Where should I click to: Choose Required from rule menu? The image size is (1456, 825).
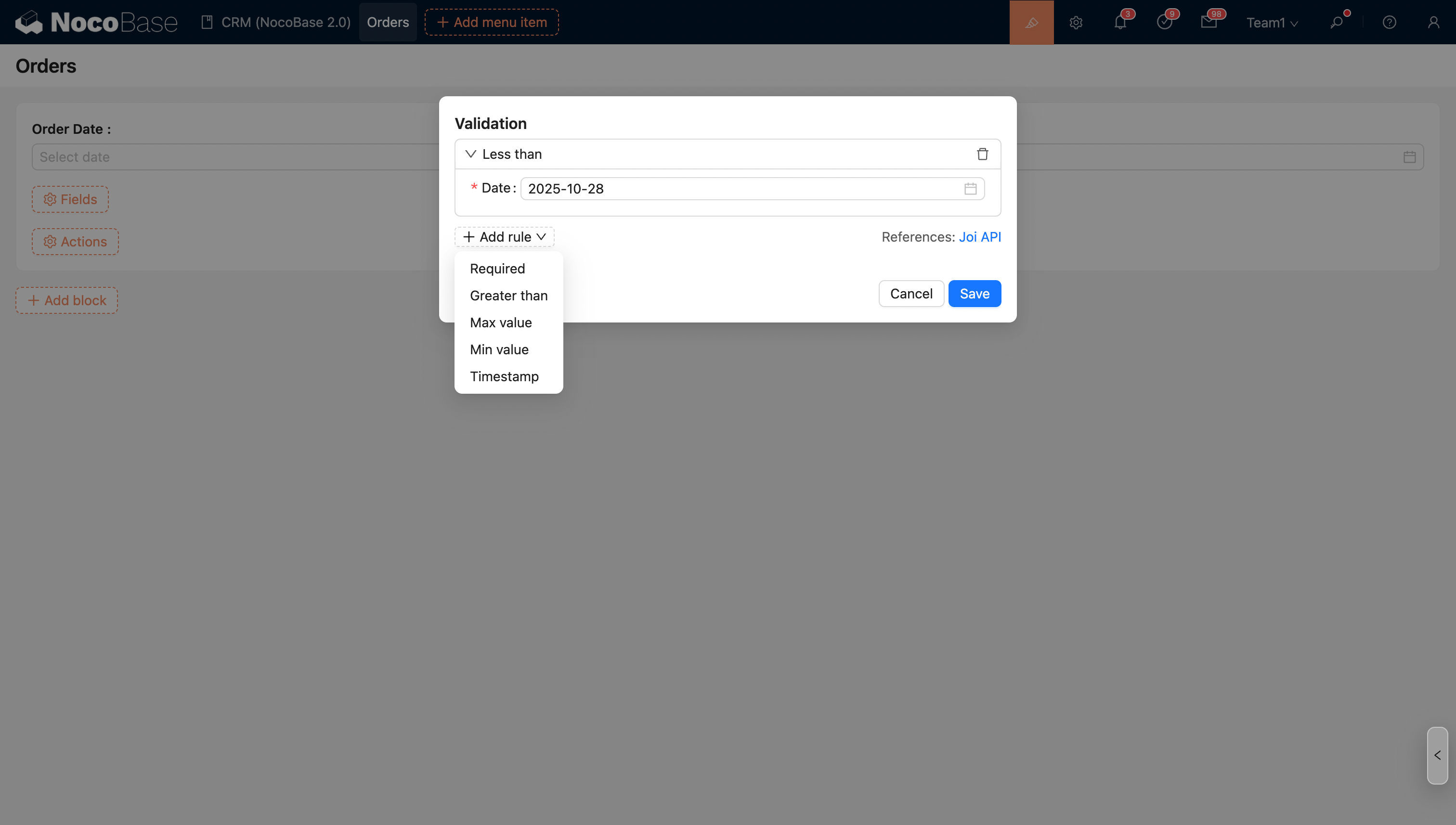coord(497,269)
